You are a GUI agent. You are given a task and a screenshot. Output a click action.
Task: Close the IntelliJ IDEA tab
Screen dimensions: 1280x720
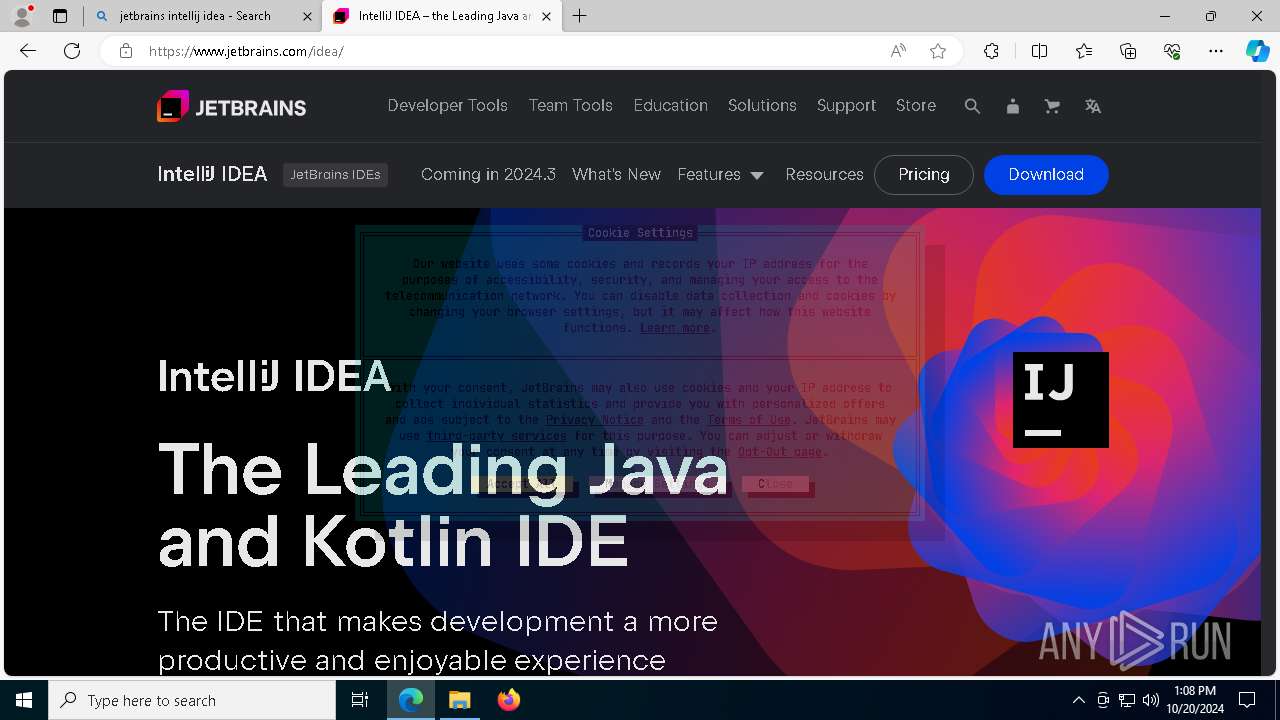[547, 16]
